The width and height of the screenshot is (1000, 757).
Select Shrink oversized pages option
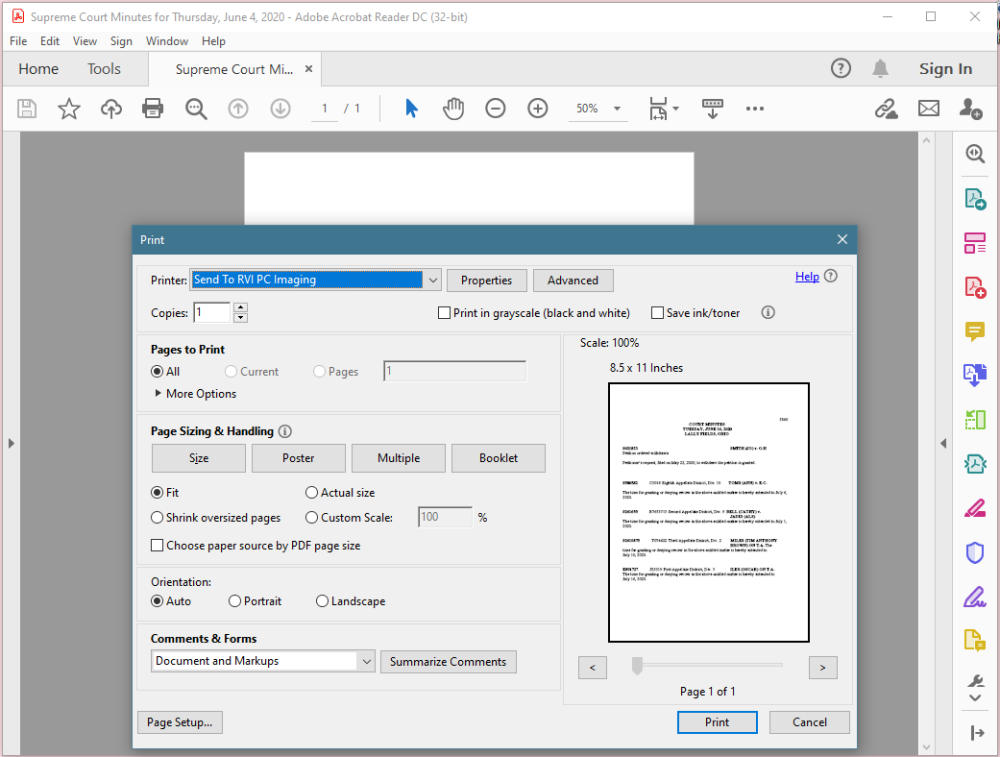[157, 517]
